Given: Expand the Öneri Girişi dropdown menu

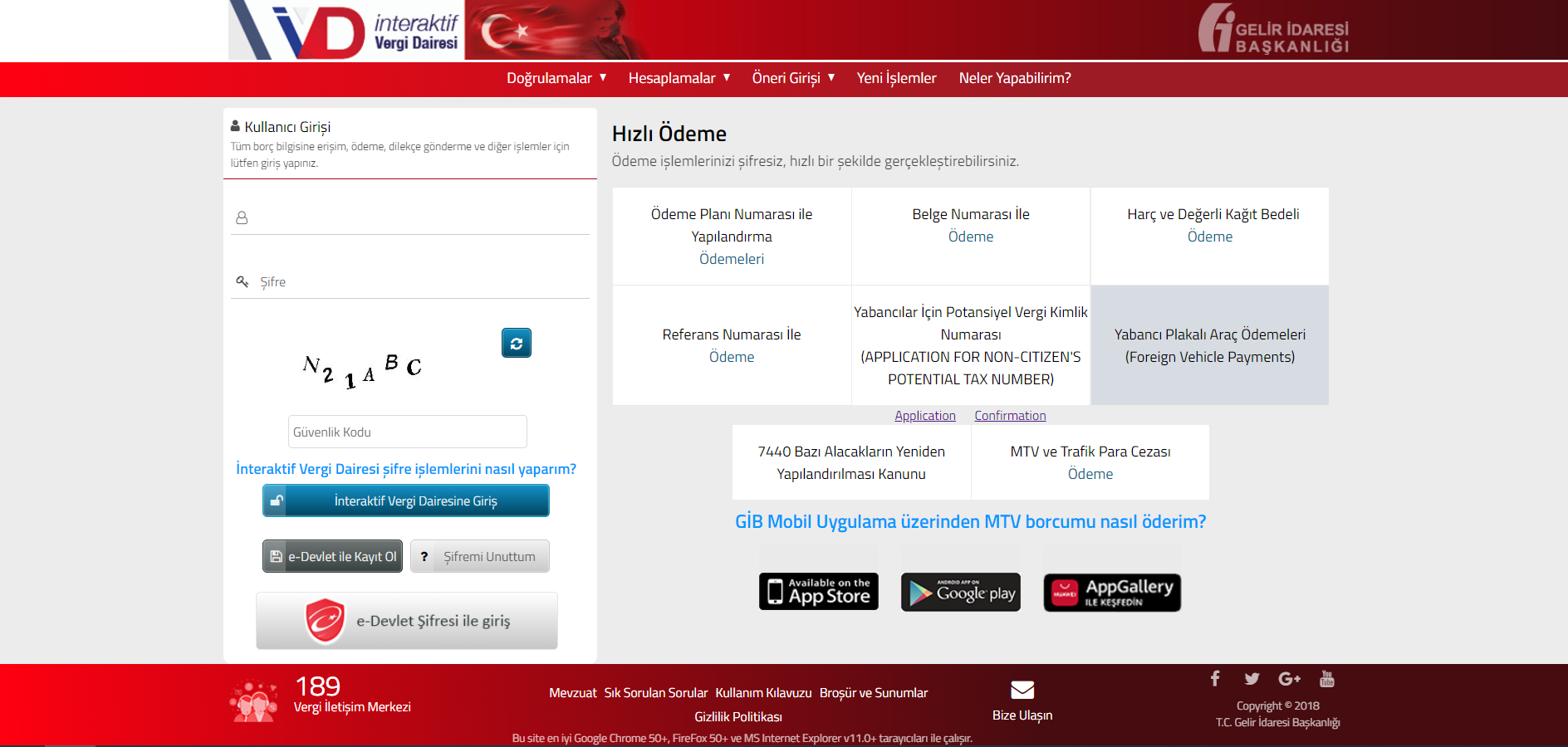Looking at the screenshot, I should (x=793, y=78).
